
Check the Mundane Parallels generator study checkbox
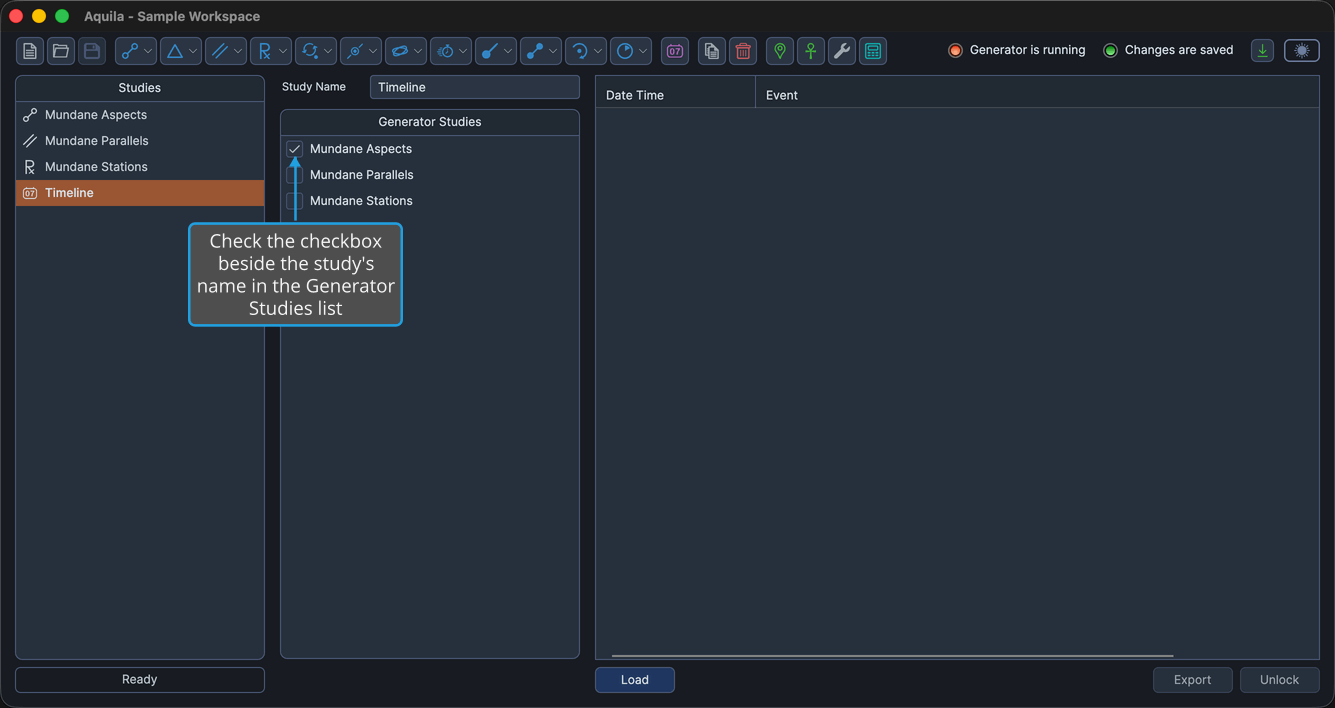pos(295,175)
